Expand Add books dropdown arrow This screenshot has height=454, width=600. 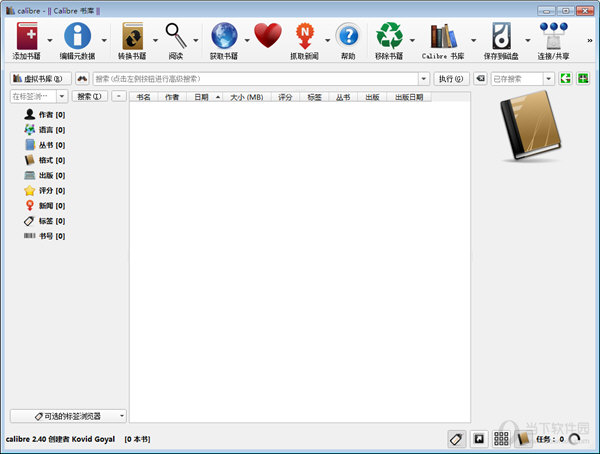tap(50, 40)
